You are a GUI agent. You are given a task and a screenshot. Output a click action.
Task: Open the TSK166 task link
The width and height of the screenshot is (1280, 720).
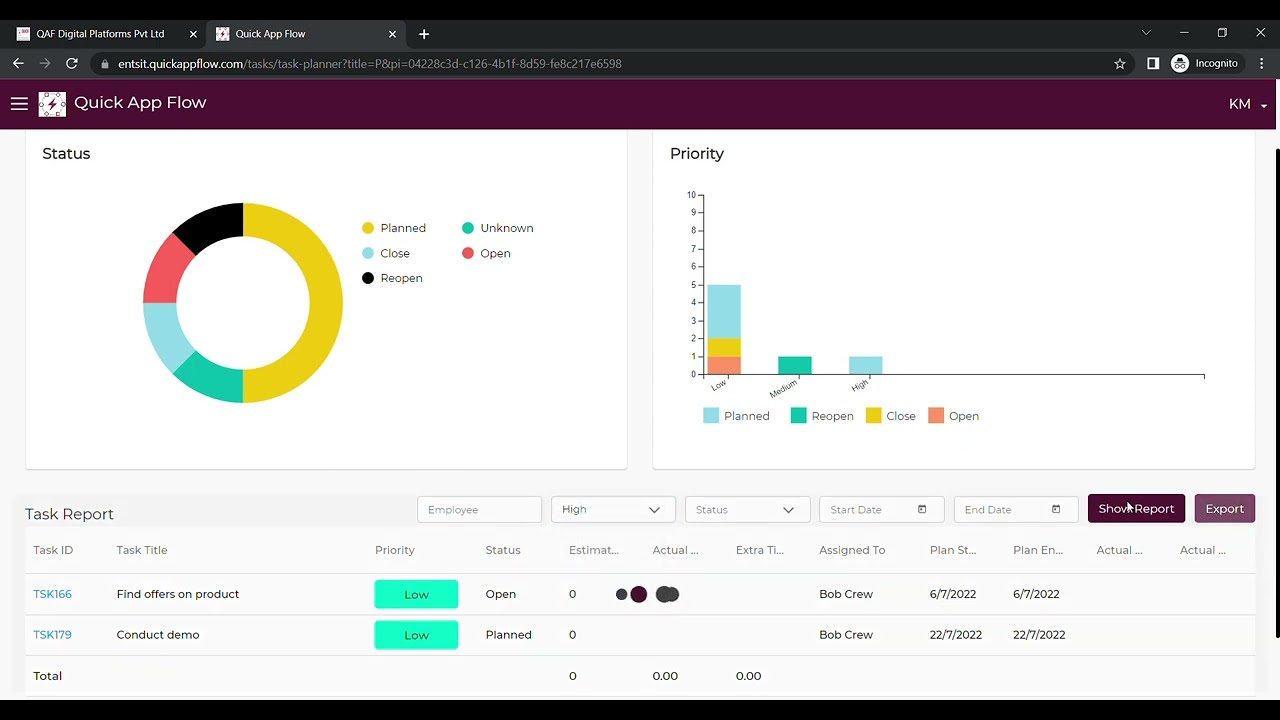(52, 594)
